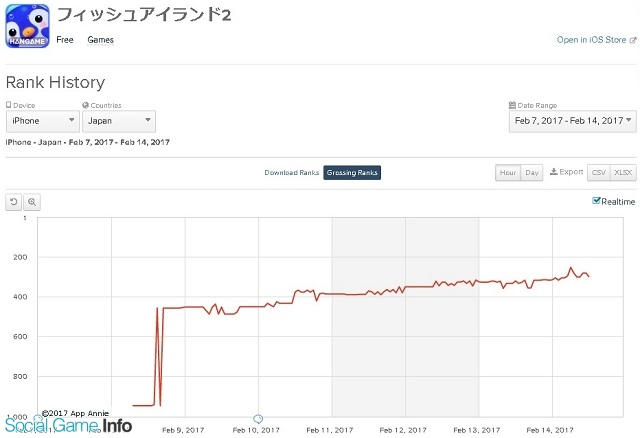The width and height of the screenshot is (640, 438).
Task: Switch chart granularity to Day
Action: coord(532,173)
